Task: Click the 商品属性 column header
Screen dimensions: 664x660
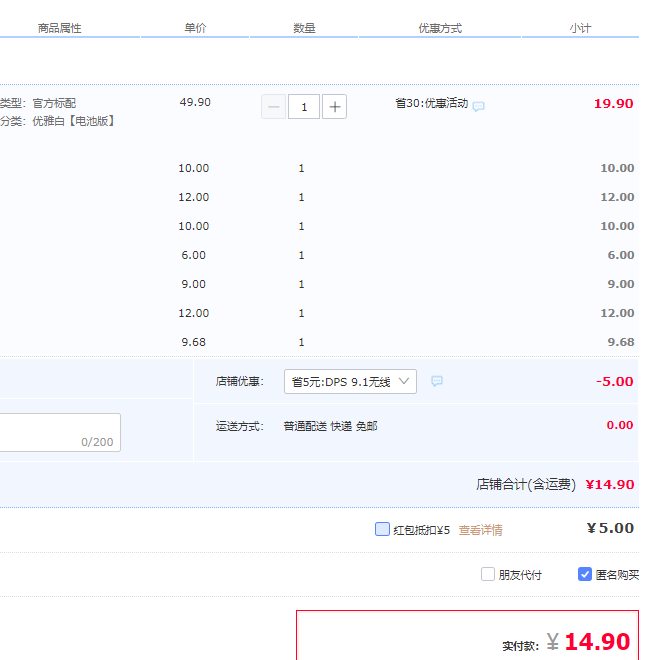Action: pyautogui.click(x=59, y=28)
